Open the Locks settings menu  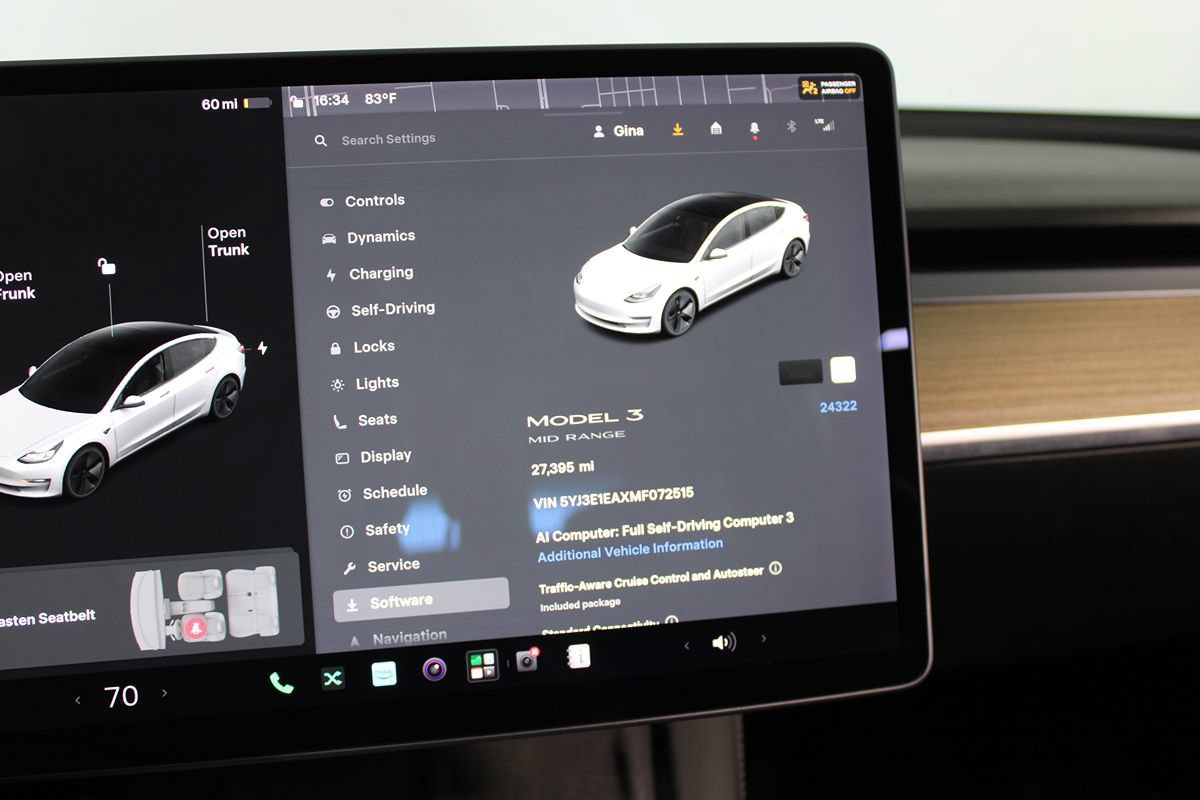click(x=361, y=347)
